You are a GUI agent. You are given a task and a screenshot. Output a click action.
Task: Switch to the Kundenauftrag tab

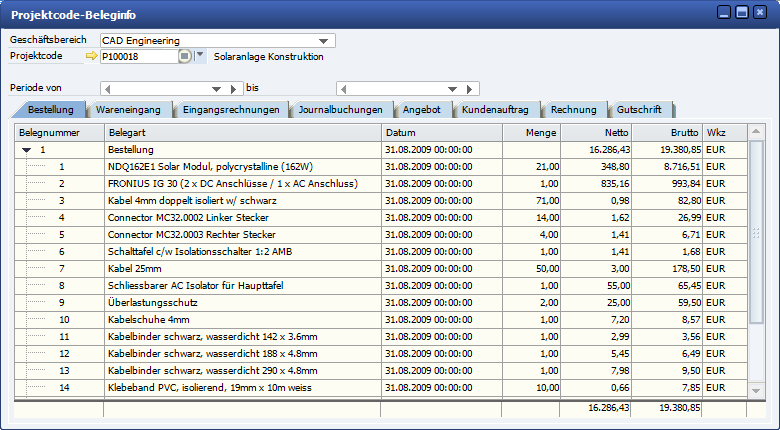(495, 109)
